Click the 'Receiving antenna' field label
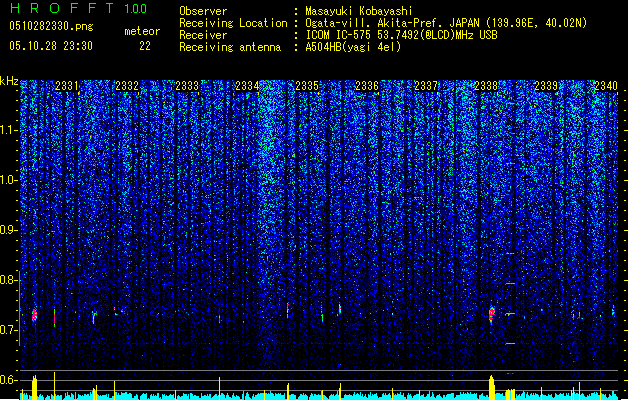 click(x=230, y=47)
